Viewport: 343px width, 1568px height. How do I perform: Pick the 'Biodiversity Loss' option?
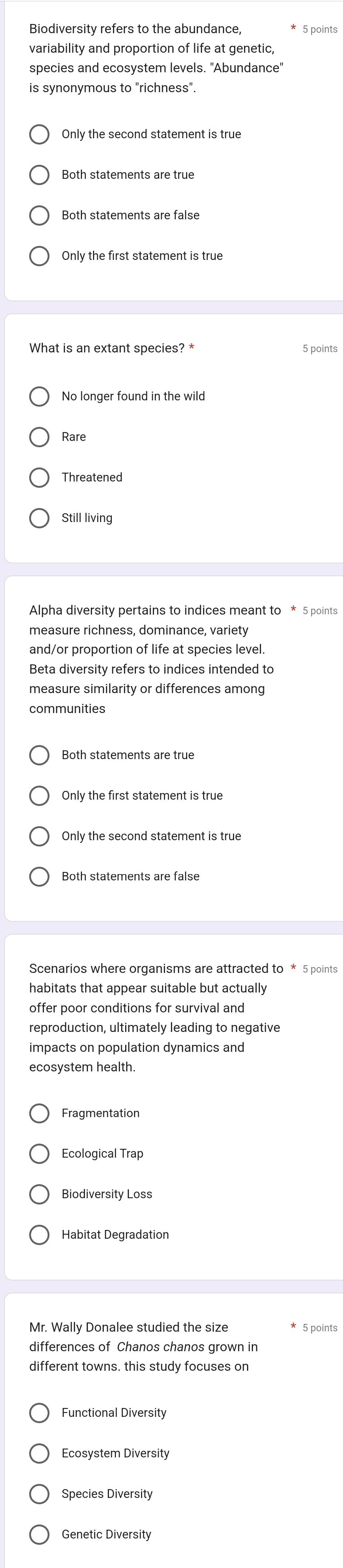(40, 1194)
